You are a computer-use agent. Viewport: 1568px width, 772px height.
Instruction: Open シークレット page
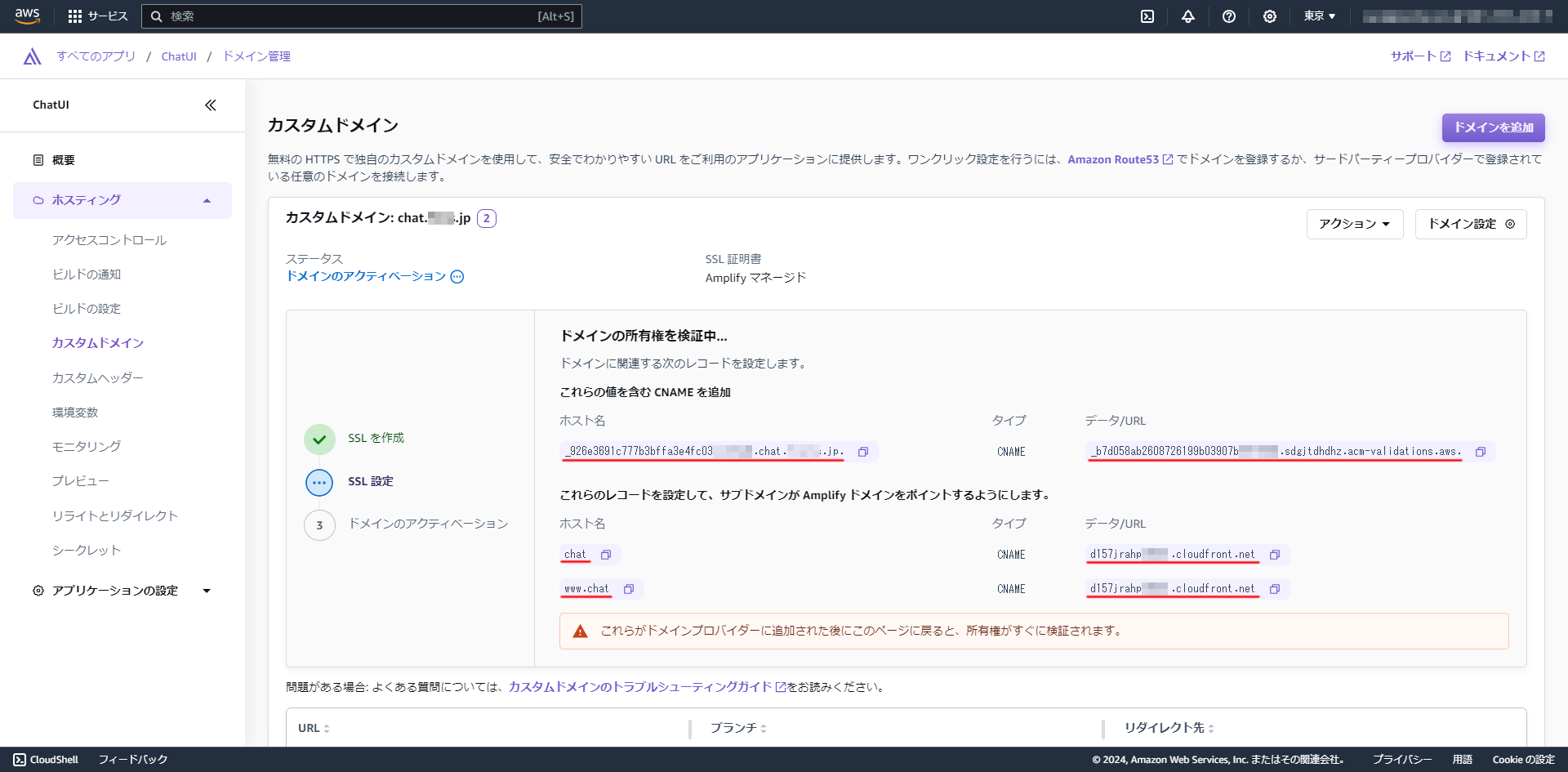[87, 551]
